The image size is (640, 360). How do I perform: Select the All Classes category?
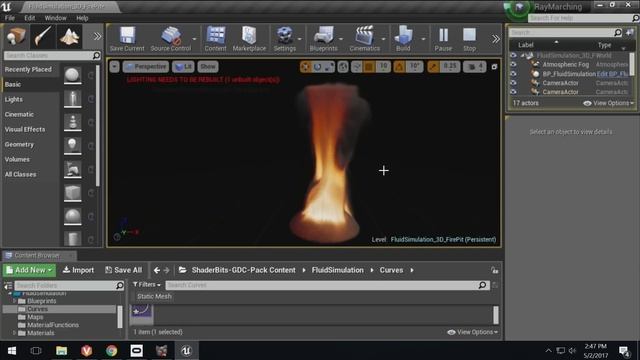tap(20, 174)
